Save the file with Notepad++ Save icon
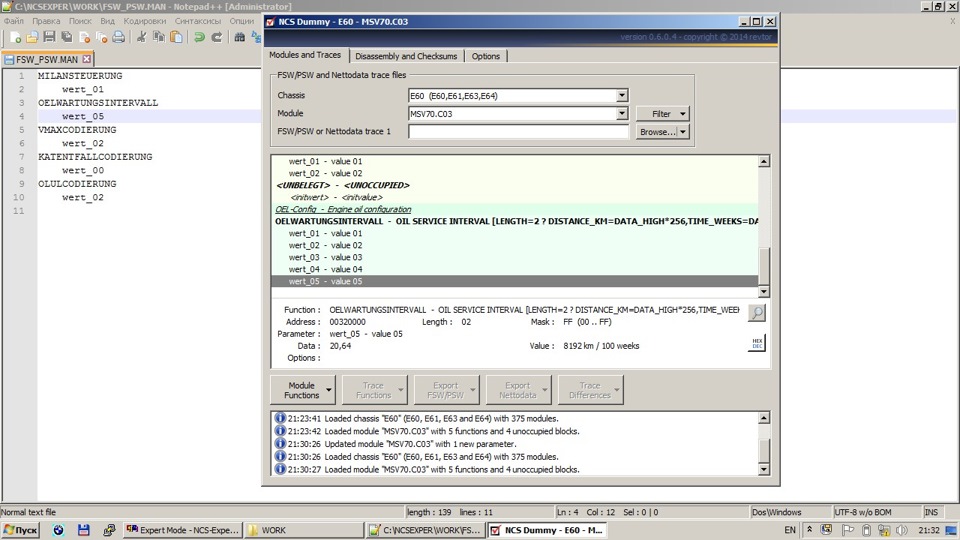 tap(49, 37)
